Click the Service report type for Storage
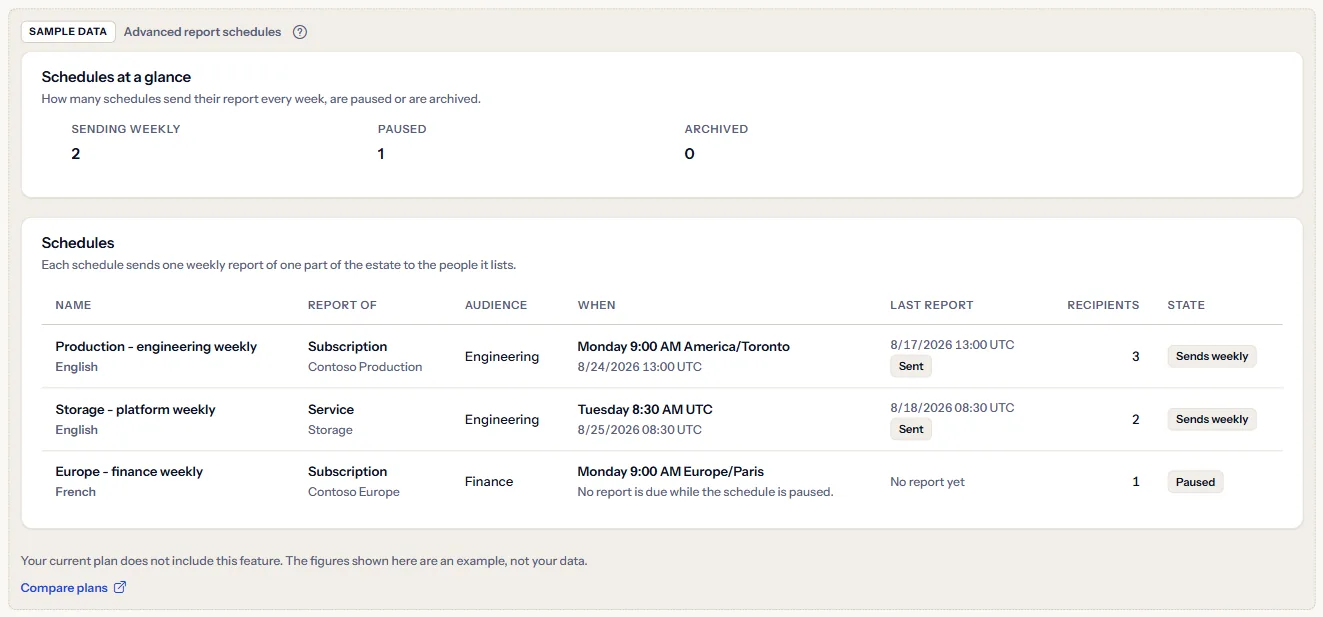Screen dimensions: 1323x617 tap(331, 410)
